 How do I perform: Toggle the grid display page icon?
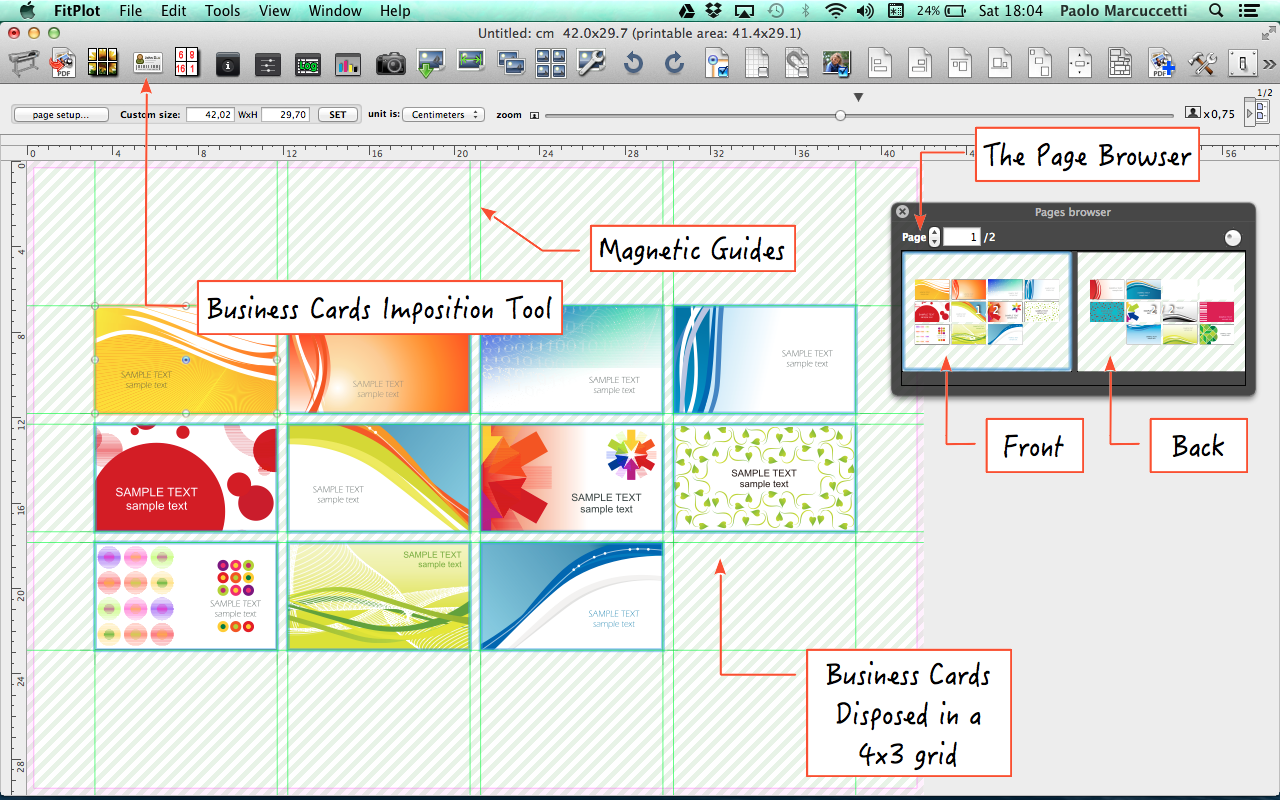[x=758, y=64]
